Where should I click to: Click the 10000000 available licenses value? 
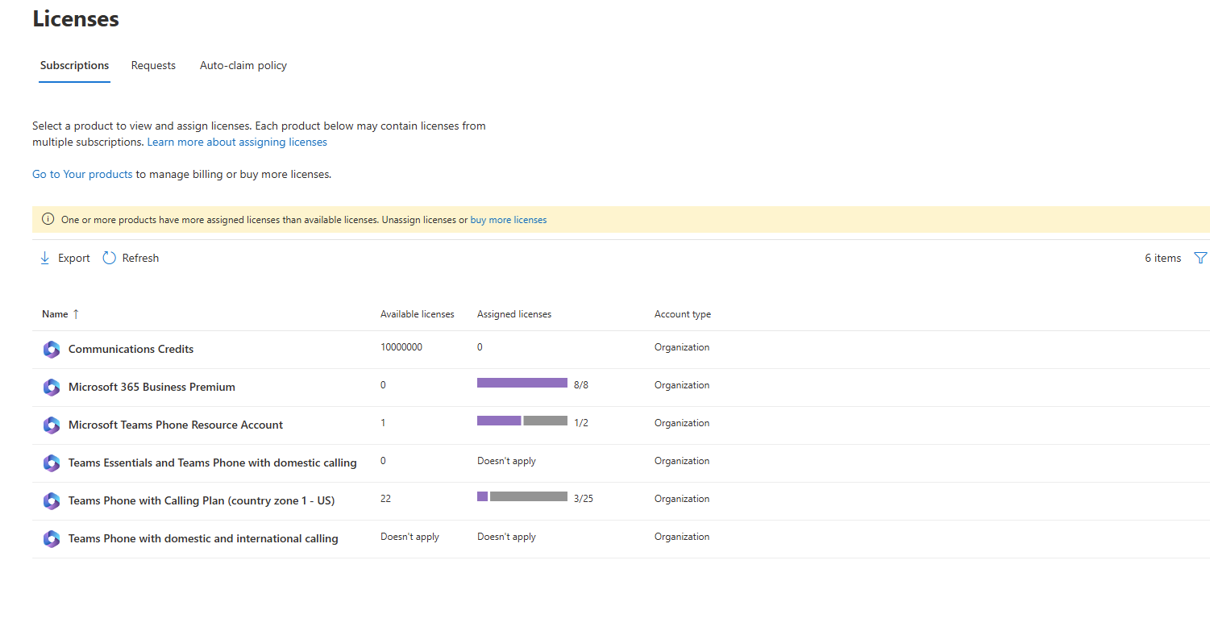(401, 348)
